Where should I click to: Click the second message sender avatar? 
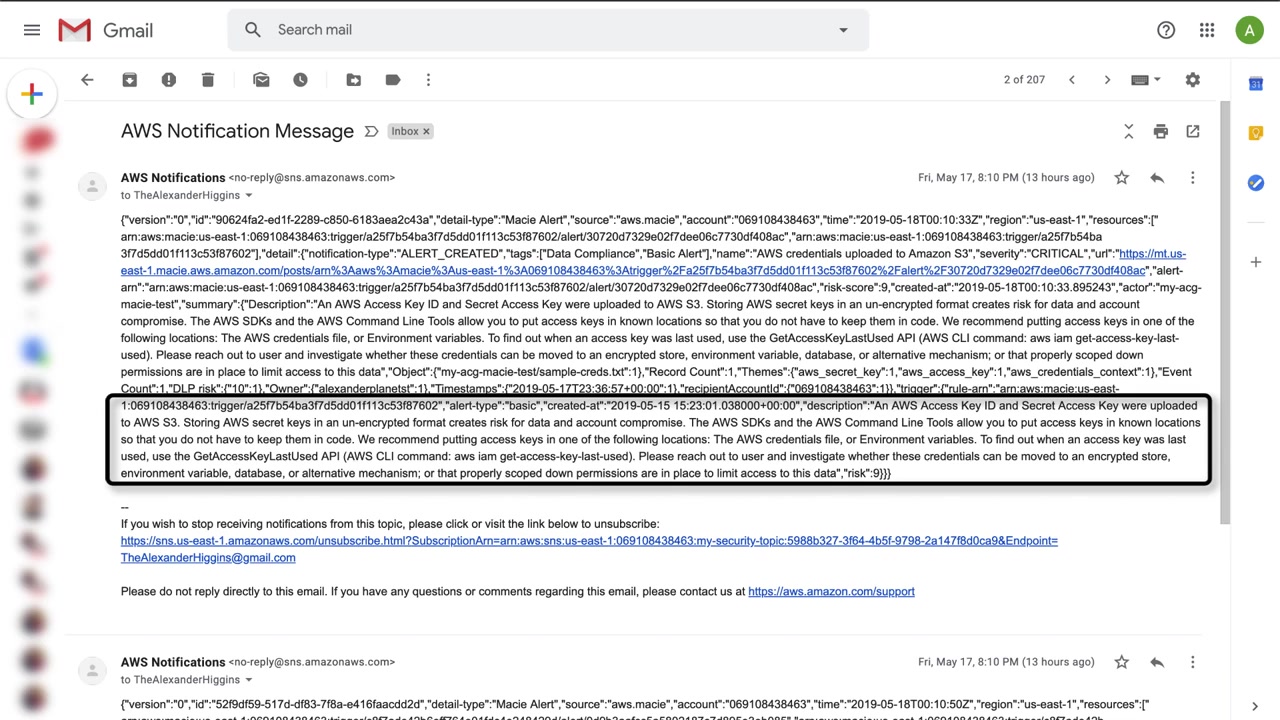[92, 670]
